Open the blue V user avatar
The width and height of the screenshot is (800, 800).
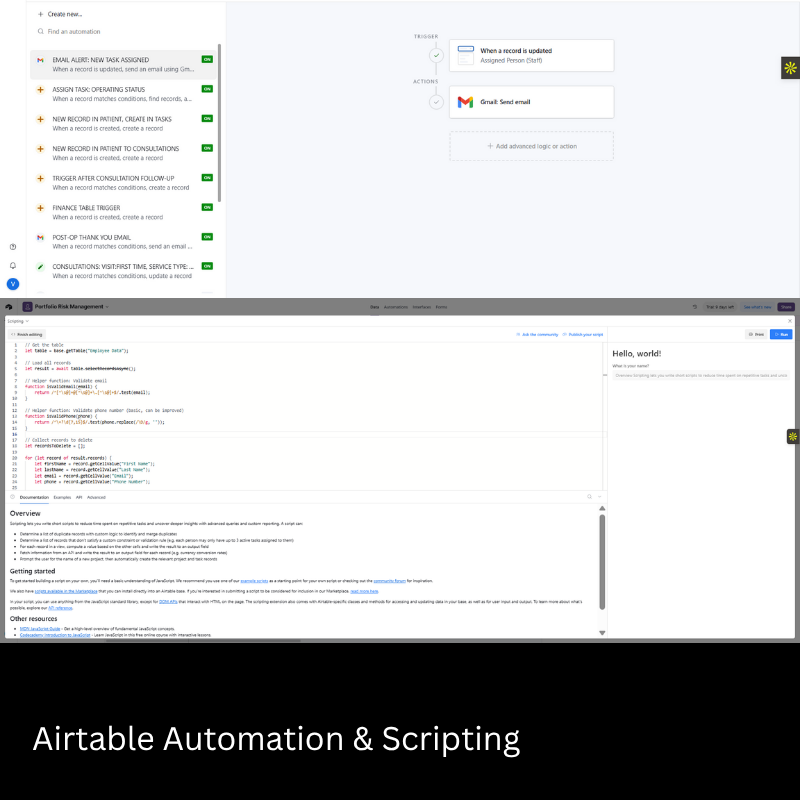pyautogui.click(x=13, y=284)
